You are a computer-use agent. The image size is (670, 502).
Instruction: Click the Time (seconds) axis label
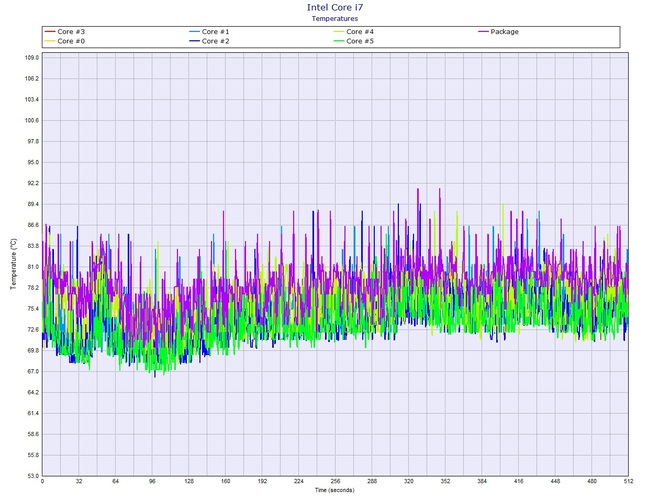[x=335, y=490]
